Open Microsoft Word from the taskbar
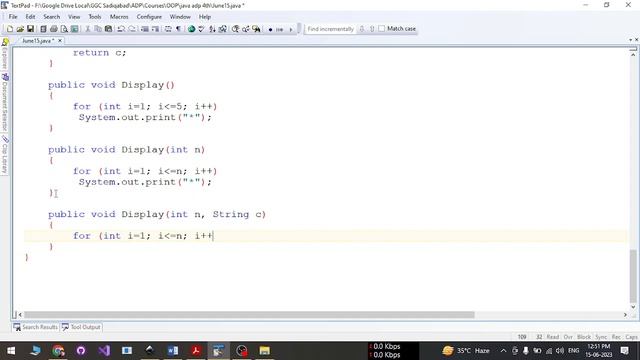The image size is (640, 360). point(173,351)
